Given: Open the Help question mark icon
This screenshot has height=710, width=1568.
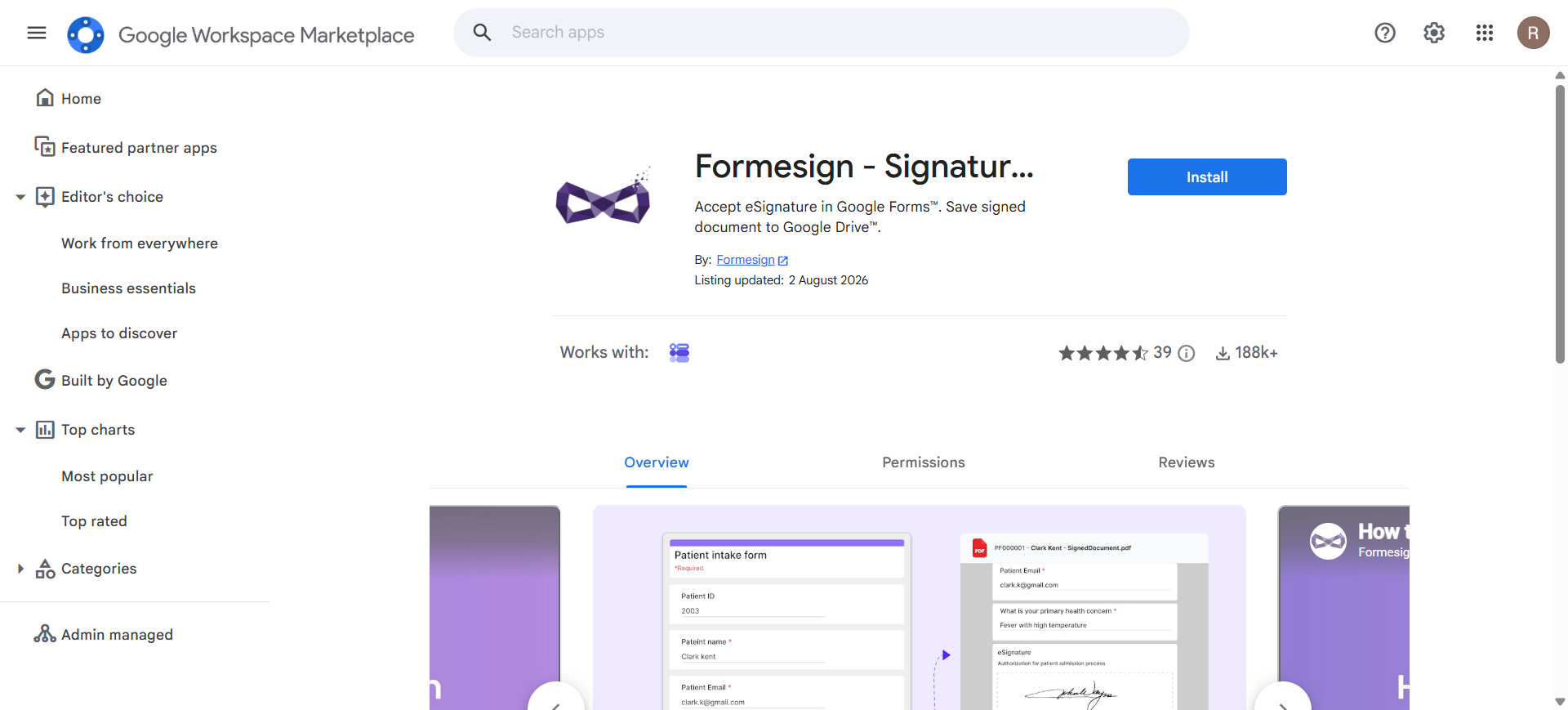Looking at the screenshot, I should pos(1385,33).
